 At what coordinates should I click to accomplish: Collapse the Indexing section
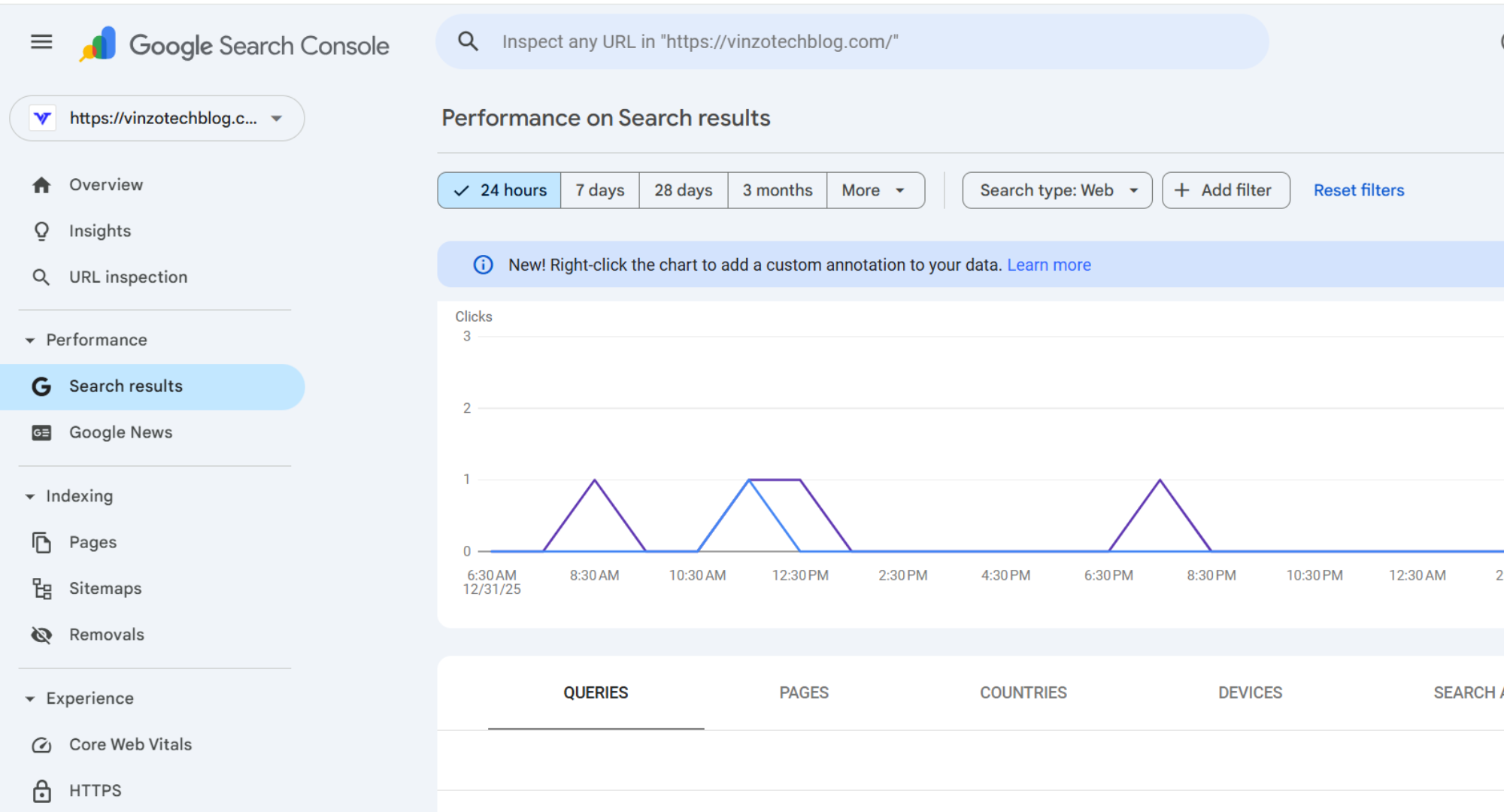30,496
